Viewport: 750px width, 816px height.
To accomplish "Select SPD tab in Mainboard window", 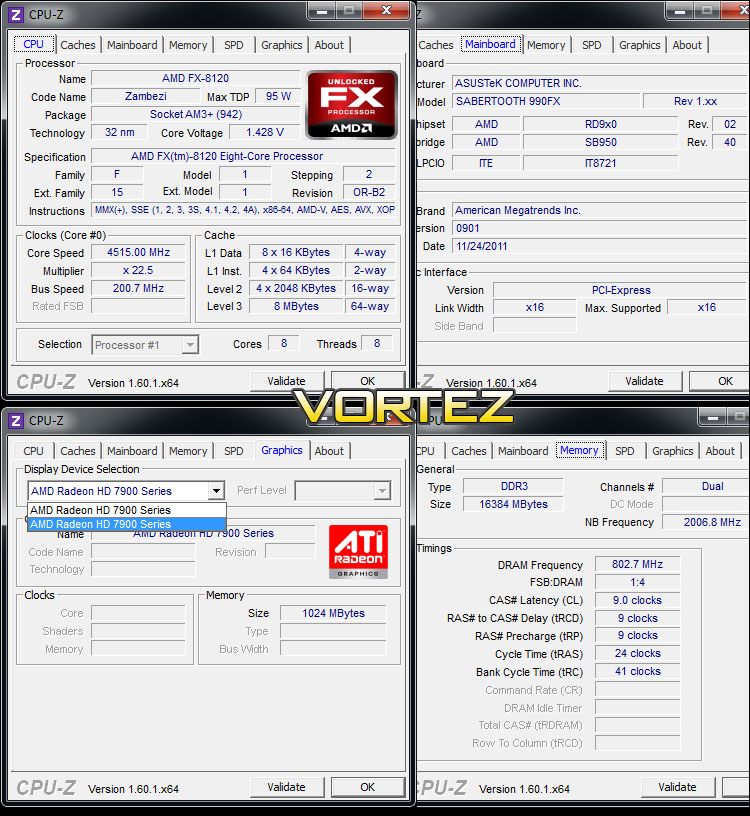I will click(x=592, y=45).
